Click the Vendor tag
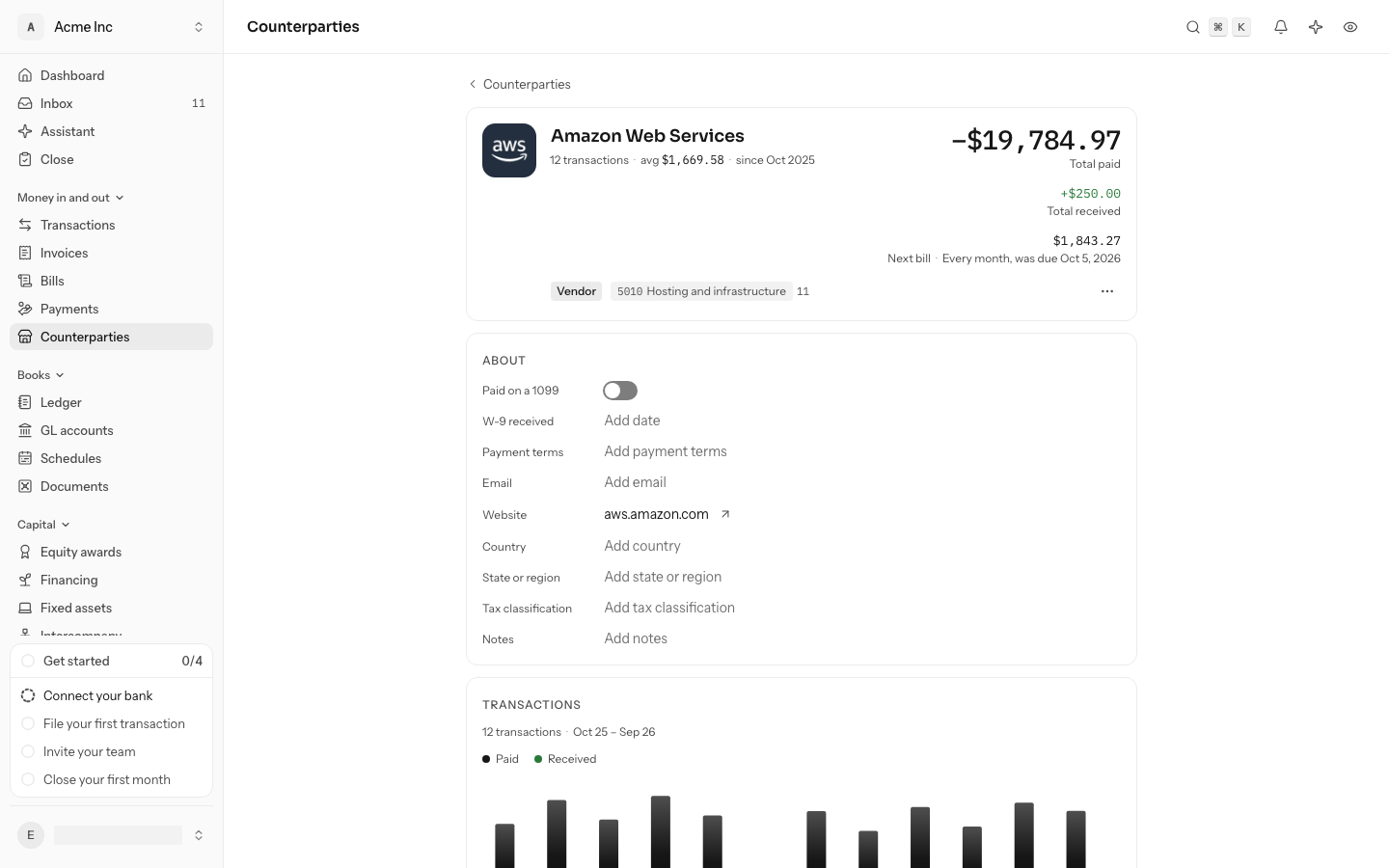The width and height of the screenshot is (1389, 868). click(576, 291)
